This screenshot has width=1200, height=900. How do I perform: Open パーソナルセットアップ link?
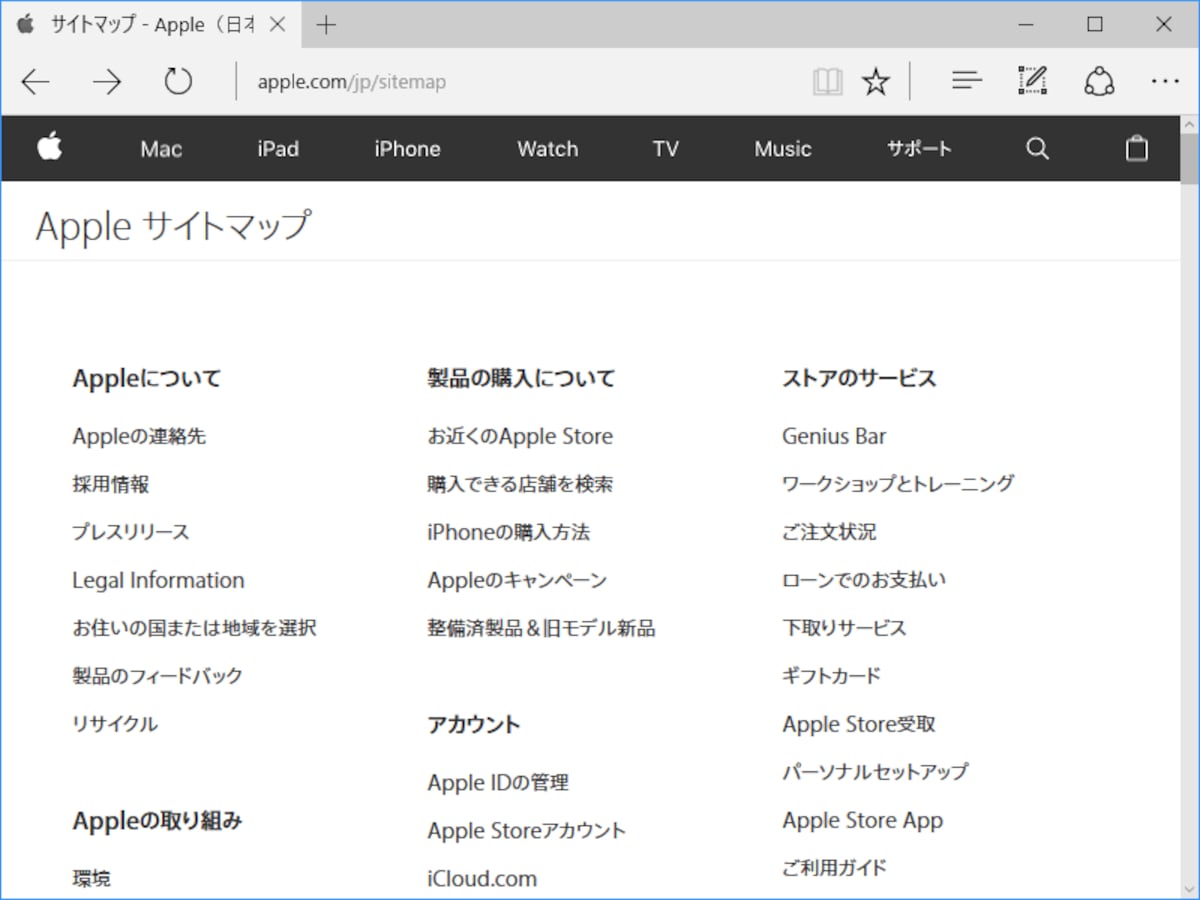coord(875,772)
